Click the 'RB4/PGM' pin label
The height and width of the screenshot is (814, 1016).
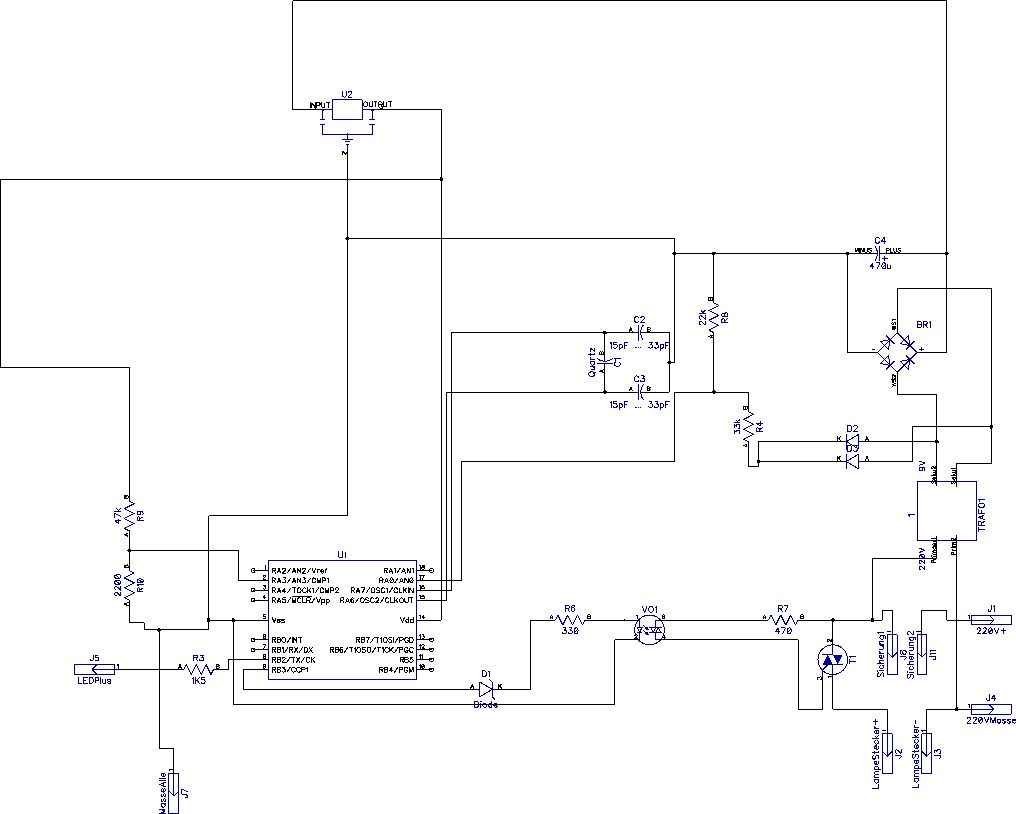[397, 669]
